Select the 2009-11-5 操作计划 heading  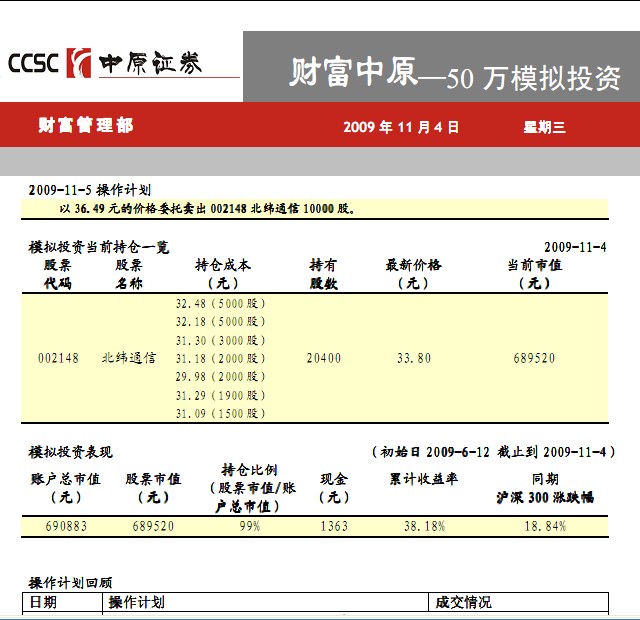coord(89,189)
